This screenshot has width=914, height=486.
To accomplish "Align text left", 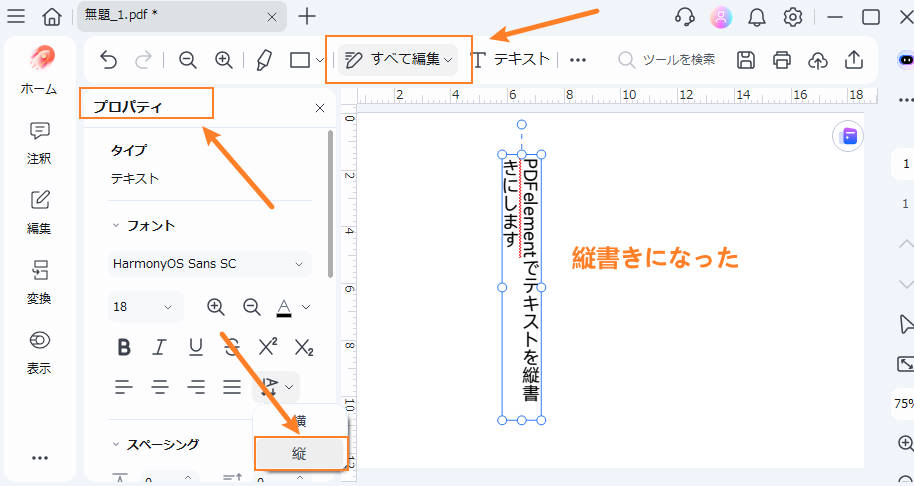I will point(124,386).
